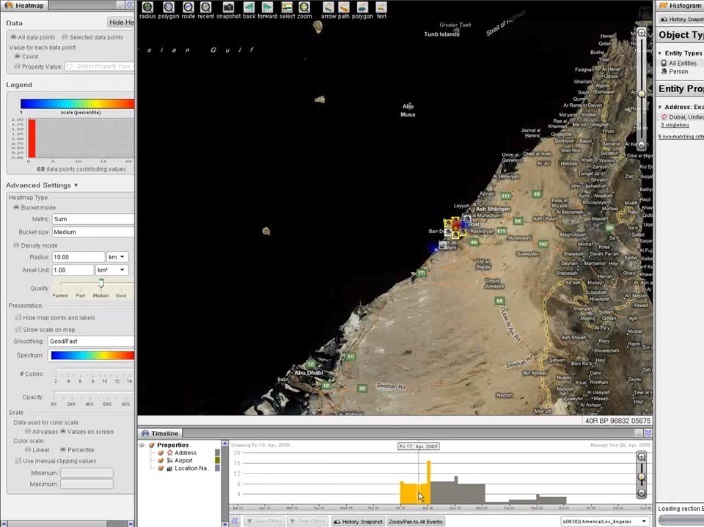This screenshot has width=704, height=527.
Task: Select All data points radio button
Action: [x=13, y=37]
